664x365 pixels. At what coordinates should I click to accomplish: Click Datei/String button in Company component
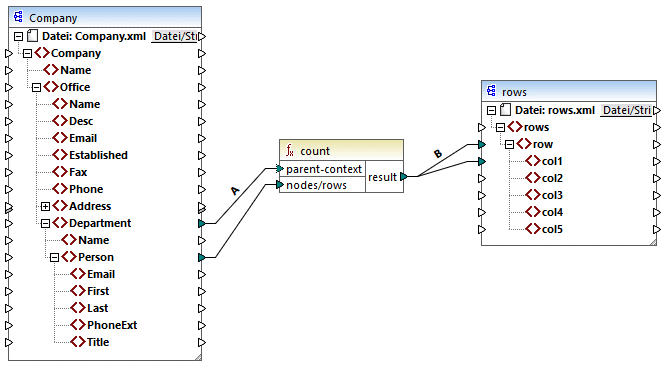[x=174, y=36]
